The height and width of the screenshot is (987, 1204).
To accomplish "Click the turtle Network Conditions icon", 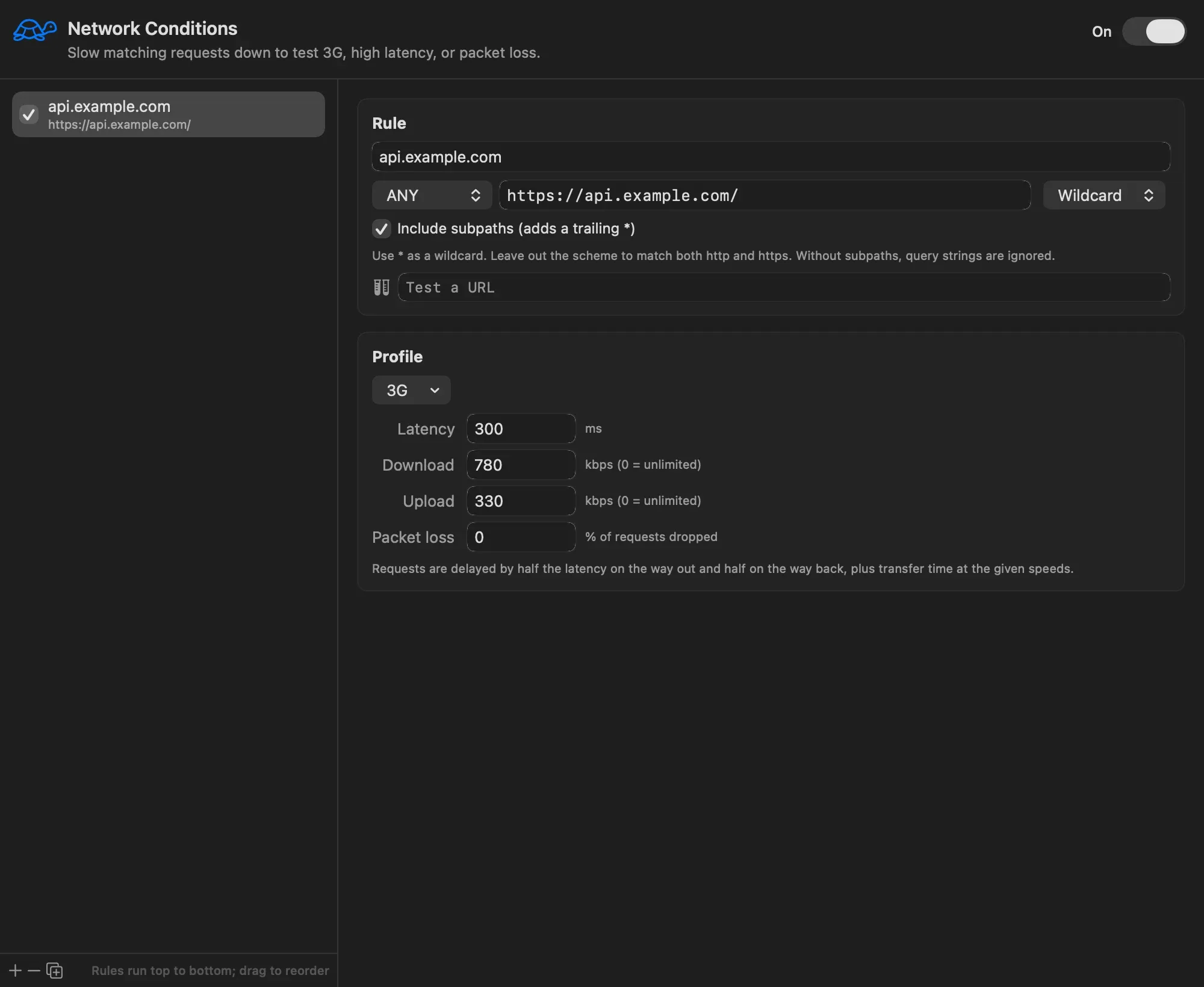I will (35, 30).
